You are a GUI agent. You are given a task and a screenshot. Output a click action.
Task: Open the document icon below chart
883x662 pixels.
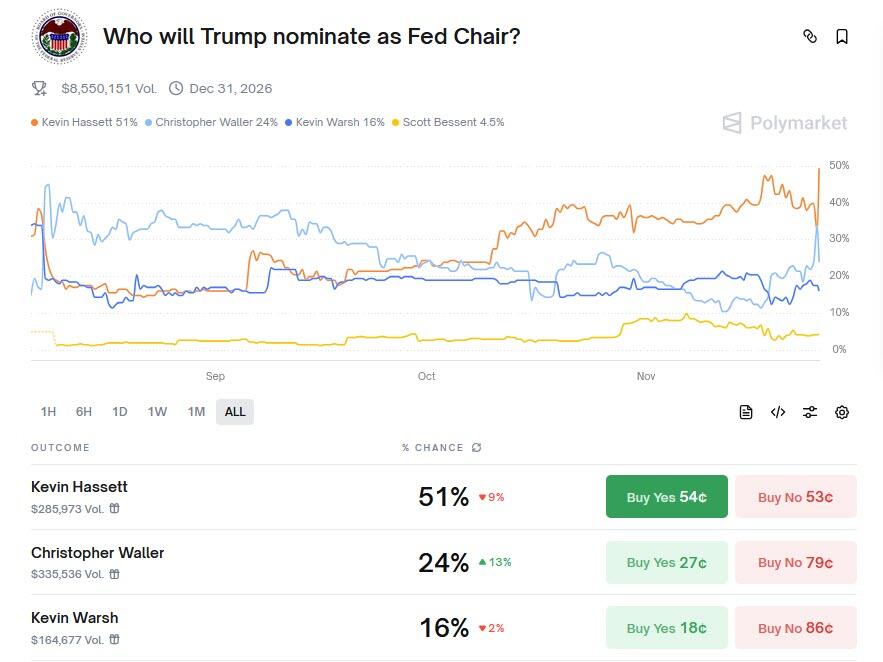746,412
